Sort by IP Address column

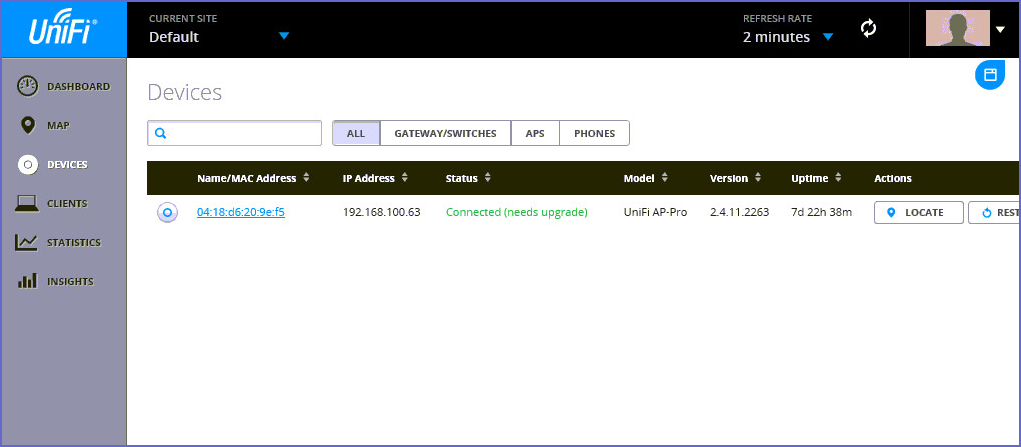(375, 178)
